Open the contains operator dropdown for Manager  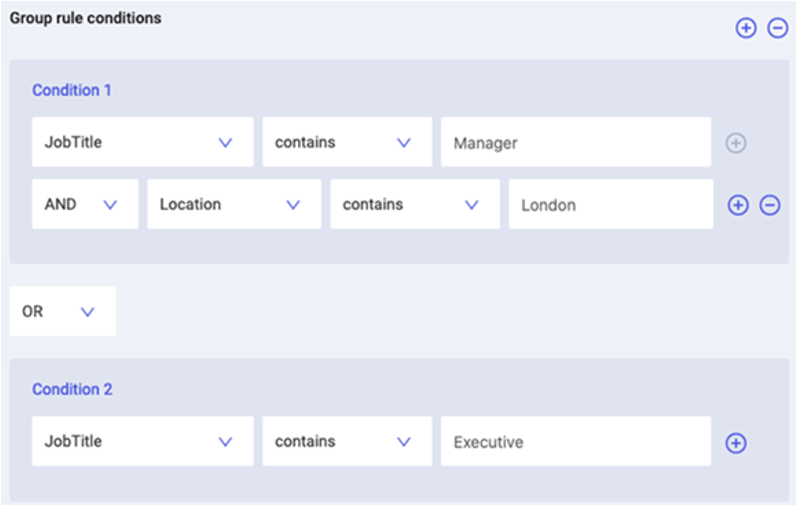pos(347,142)
